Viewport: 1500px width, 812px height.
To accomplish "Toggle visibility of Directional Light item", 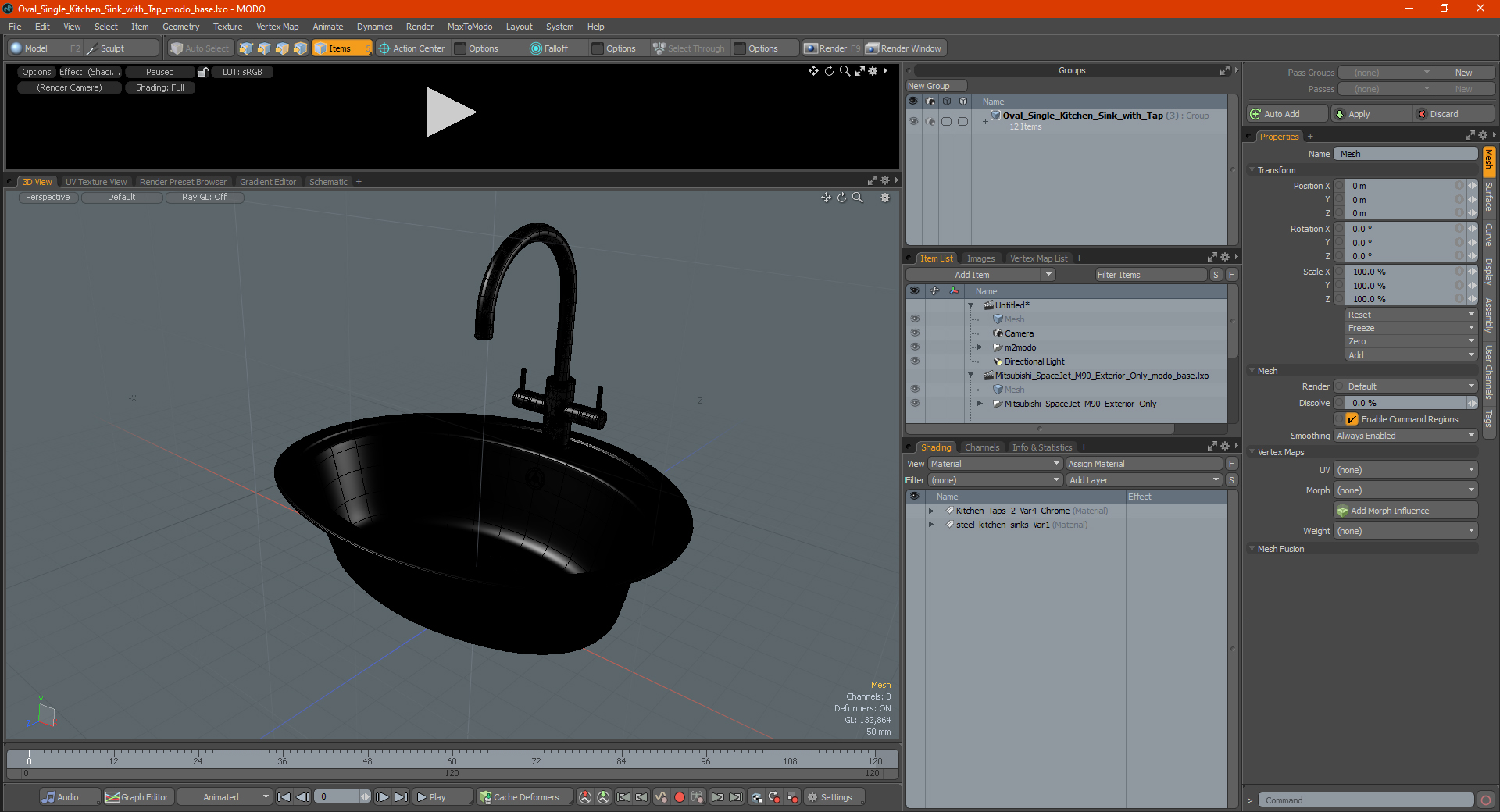I will click(914, 361).
